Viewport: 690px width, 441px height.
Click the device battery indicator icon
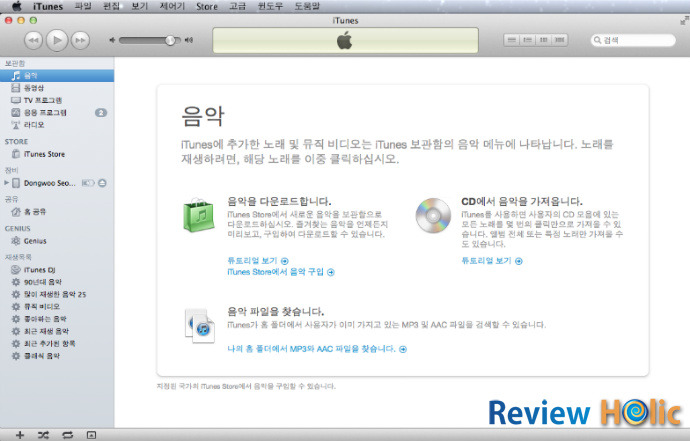[88, 183]
